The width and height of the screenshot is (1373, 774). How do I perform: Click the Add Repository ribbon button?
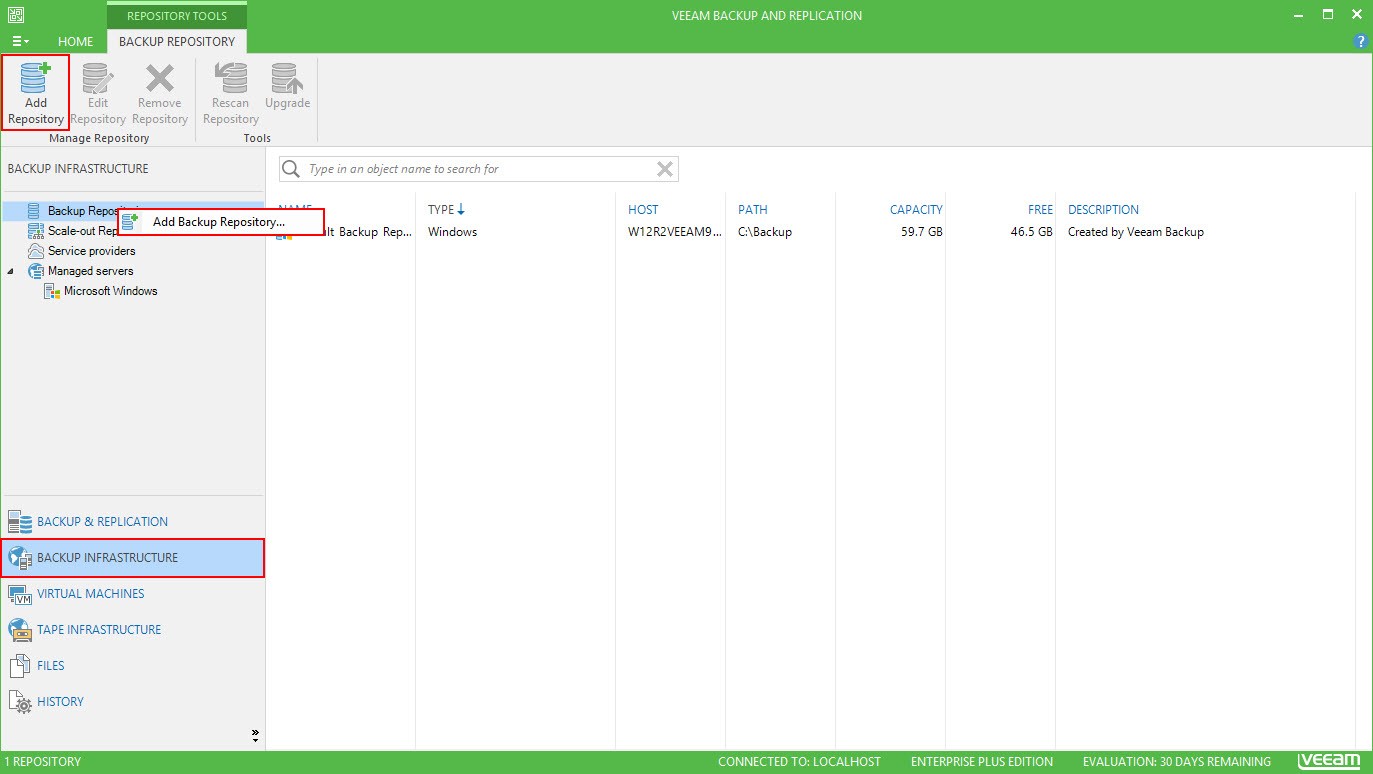[x=36, y=92]
